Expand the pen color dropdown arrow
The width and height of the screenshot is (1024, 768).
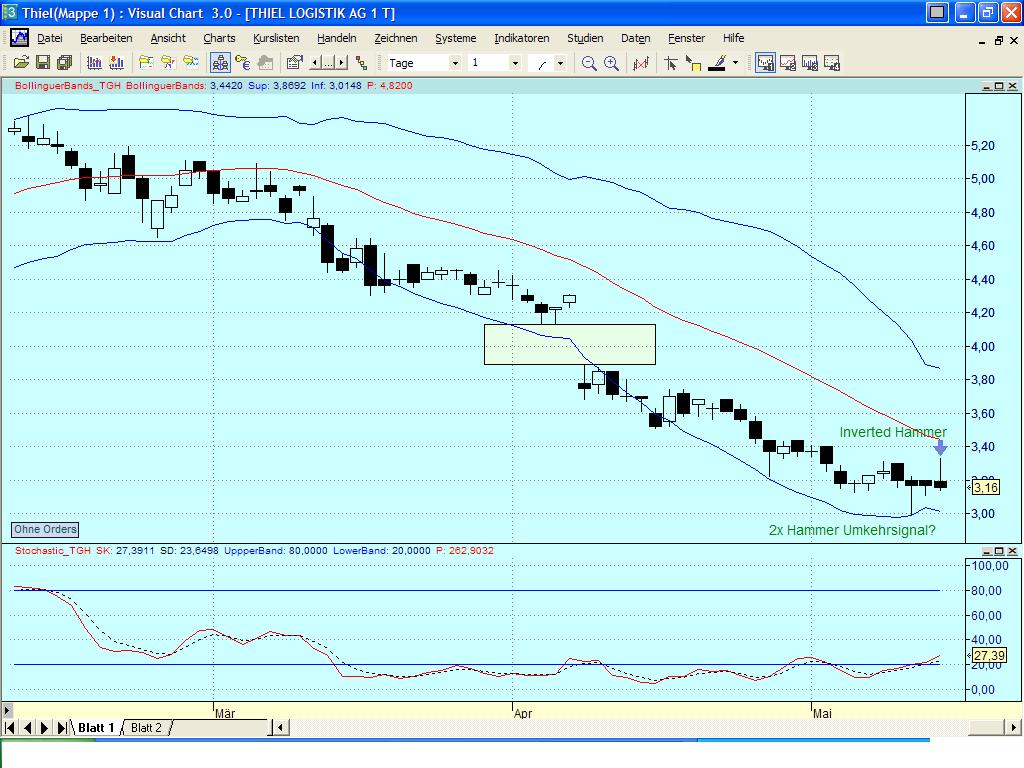[735, 62]
